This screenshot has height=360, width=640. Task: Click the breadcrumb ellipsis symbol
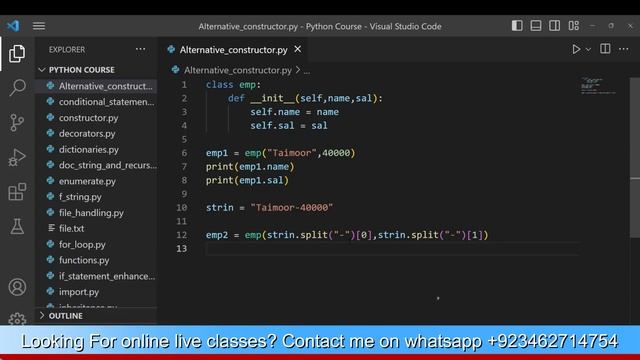click(x=307, y=71)
